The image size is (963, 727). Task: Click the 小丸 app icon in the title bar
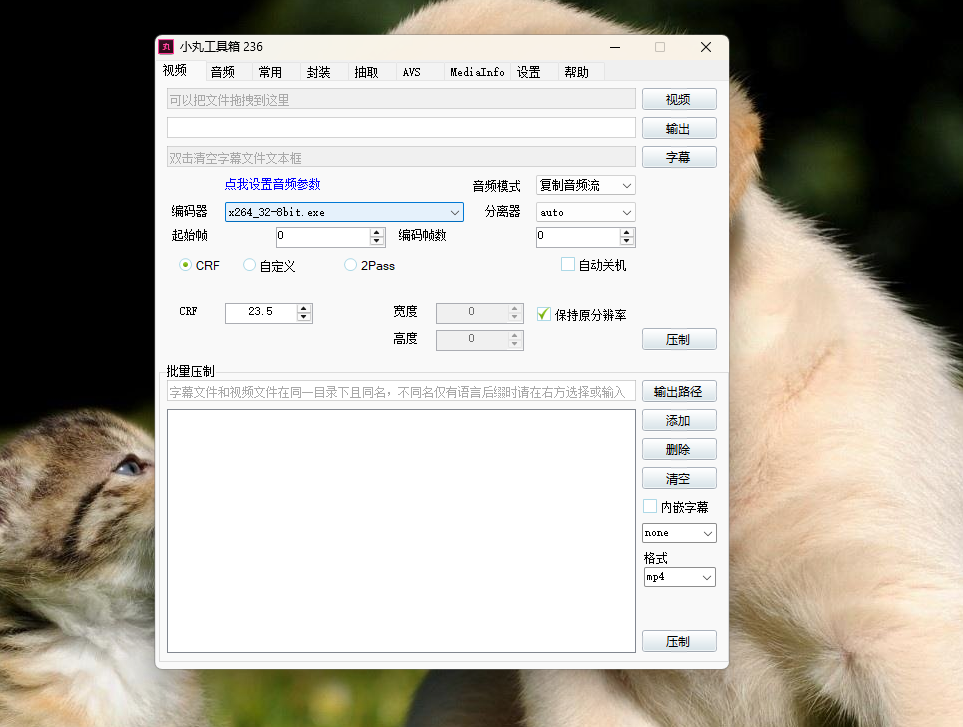coord(166,46)
